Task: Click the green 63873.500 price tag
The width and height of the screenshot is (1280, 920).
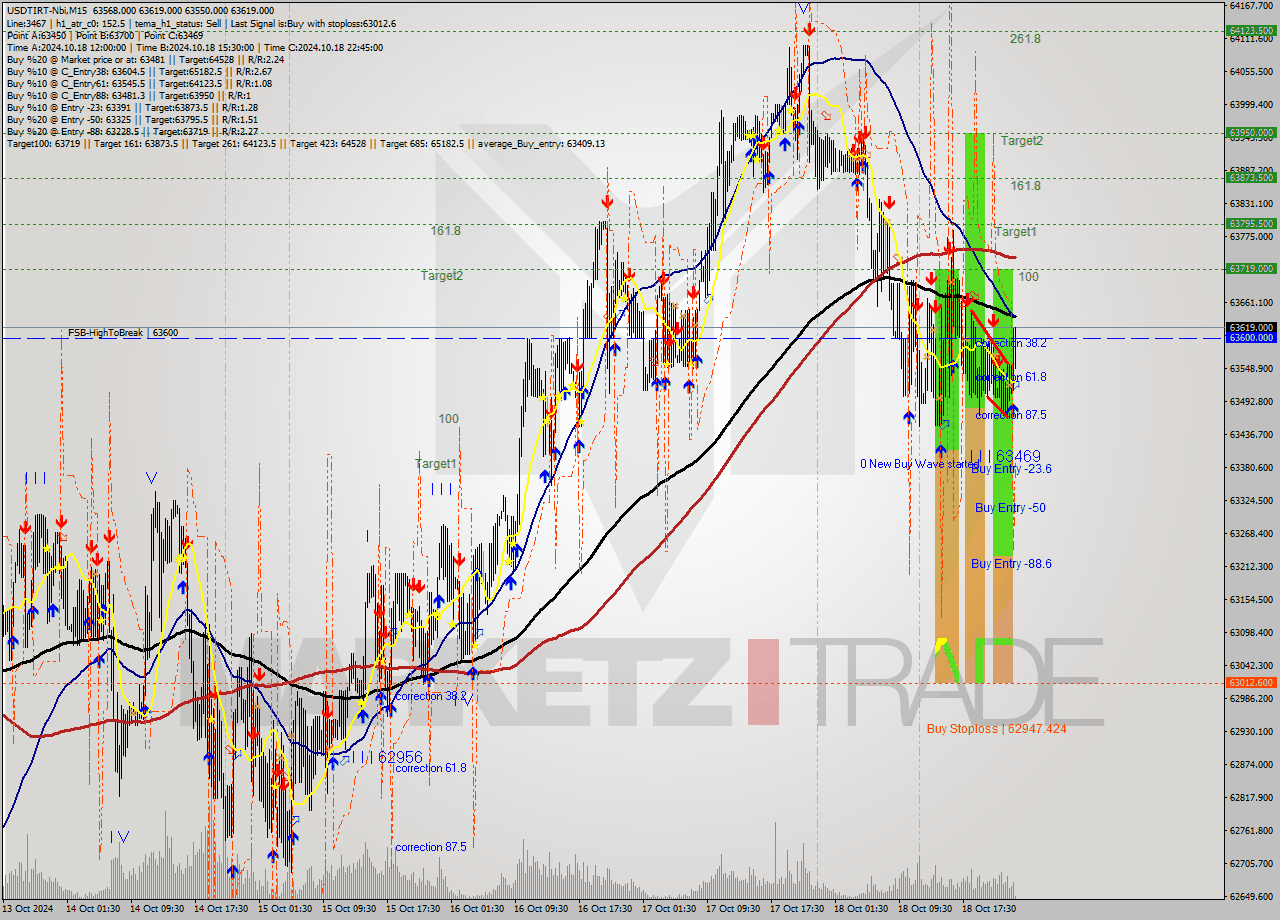Action: 1250,177
